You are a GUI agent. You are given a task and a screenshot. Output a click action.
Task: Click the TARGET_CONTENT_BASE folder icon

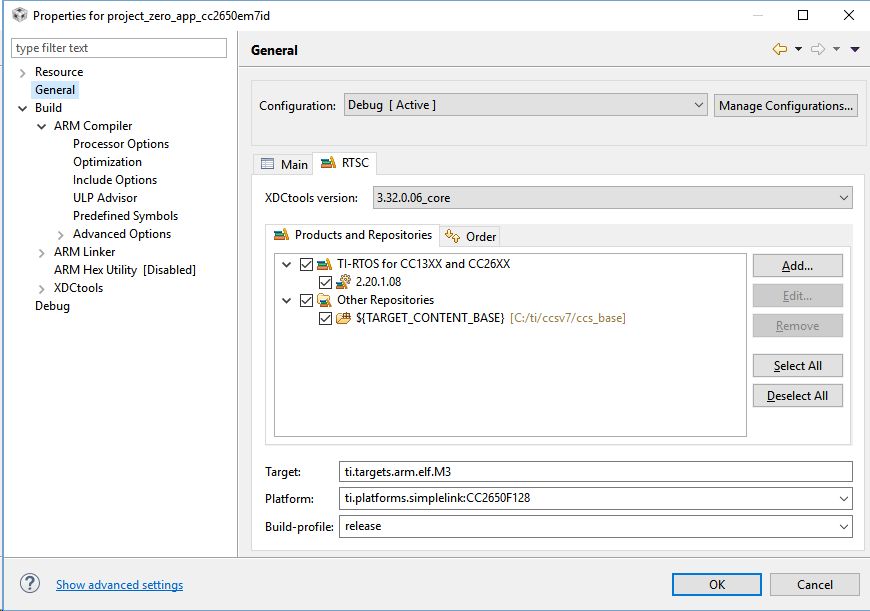[343, 318]
